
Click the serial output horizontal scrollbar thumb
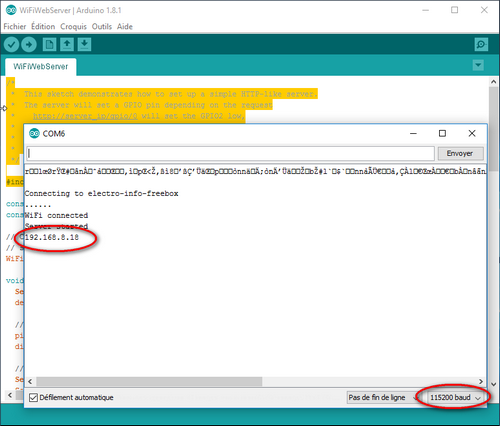click(149, 381)
